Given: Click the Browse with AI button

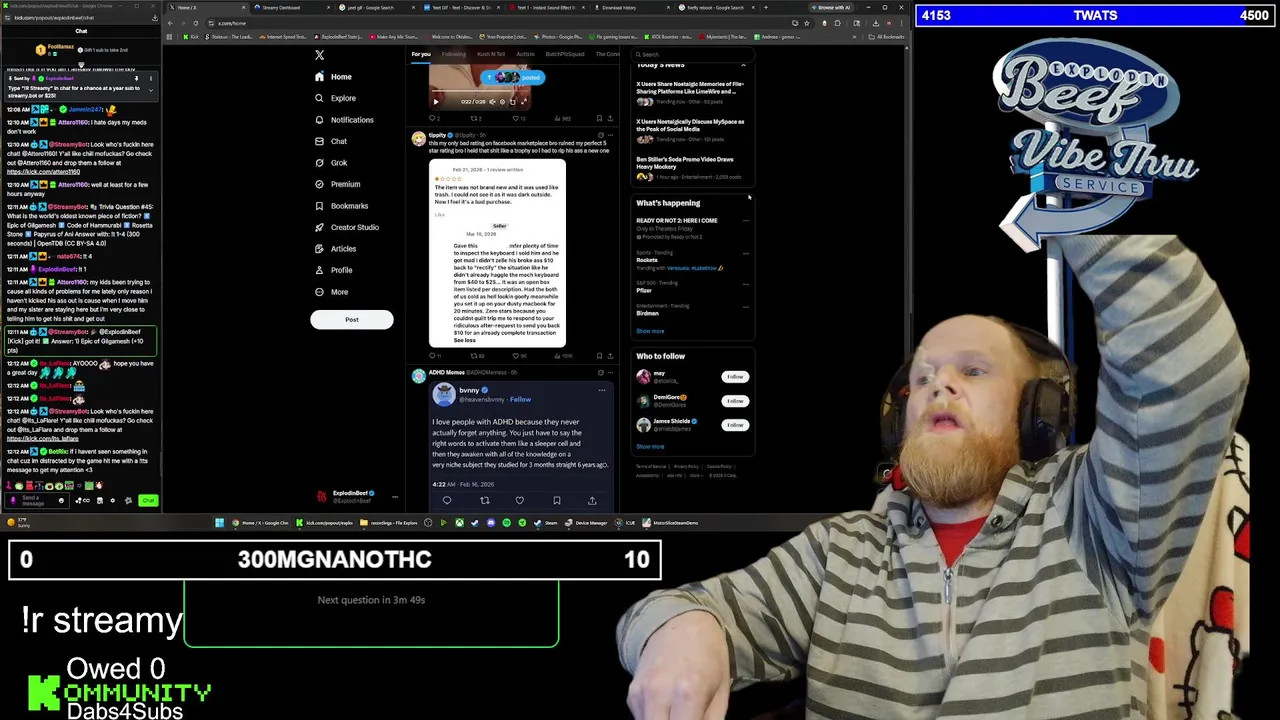Looking at the screenshot, I should (830, 8).
